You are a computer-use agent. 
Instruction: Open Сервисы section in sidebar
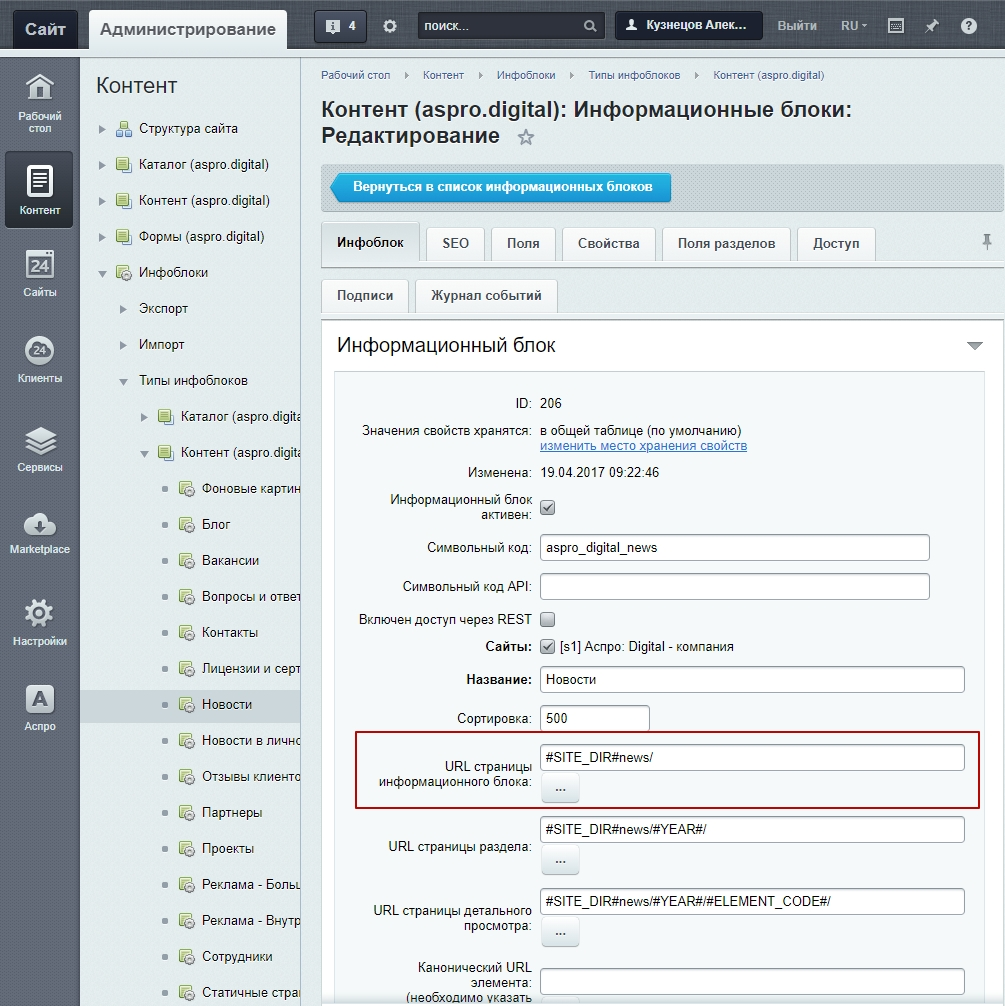point(39,449)
